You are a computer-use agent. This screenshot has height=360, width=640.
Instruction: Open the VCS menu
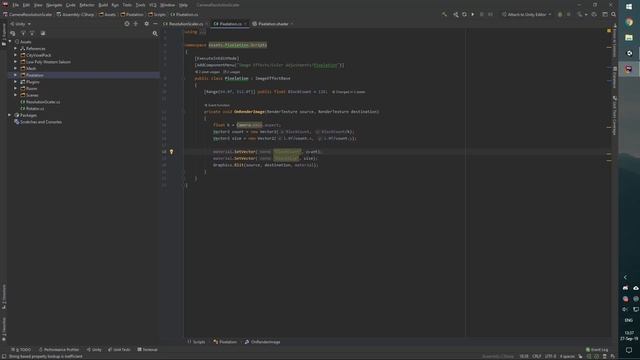(x=153, y=5)
